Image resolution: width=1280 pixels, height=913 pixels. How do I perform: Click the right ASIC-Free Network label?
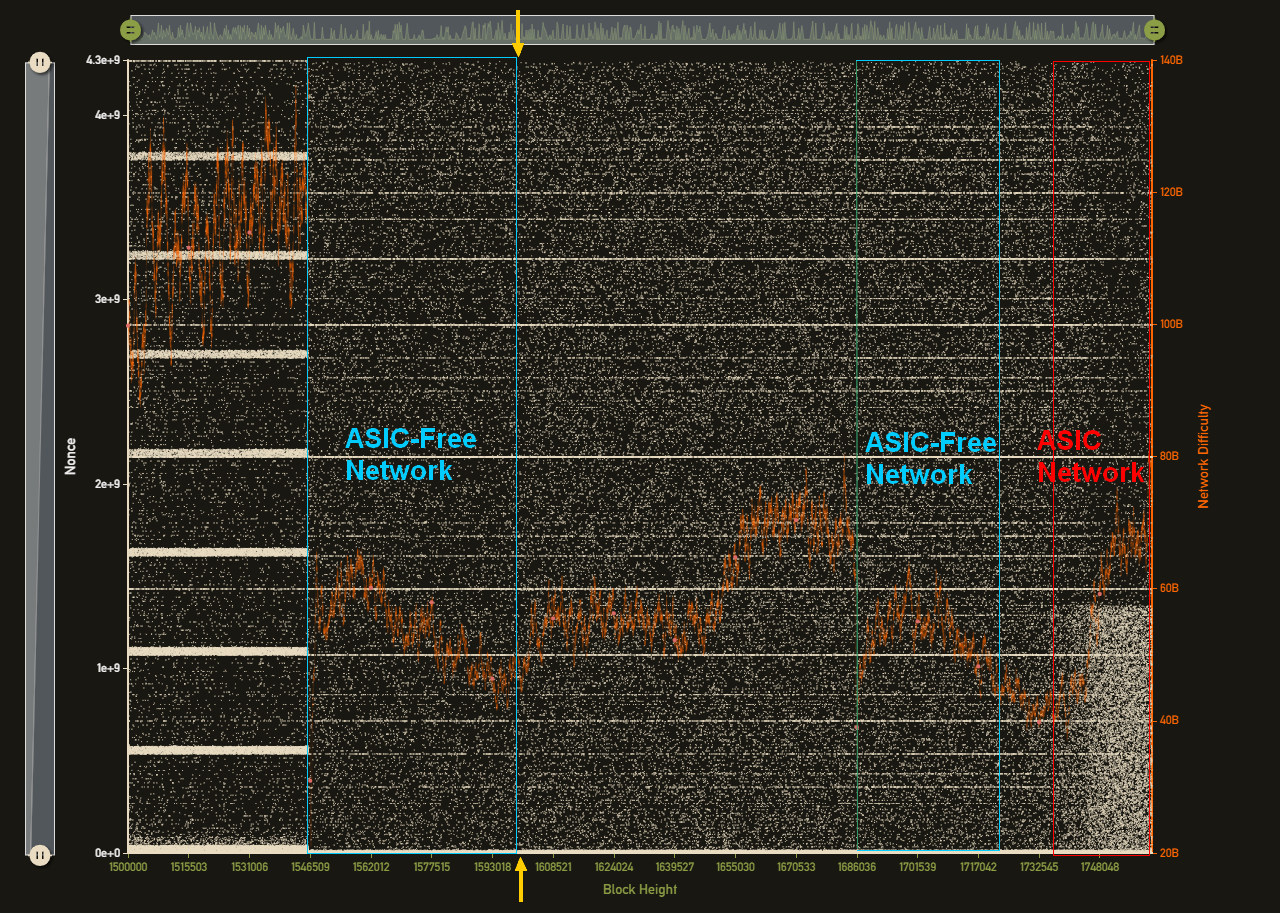[x=930, y=458]
